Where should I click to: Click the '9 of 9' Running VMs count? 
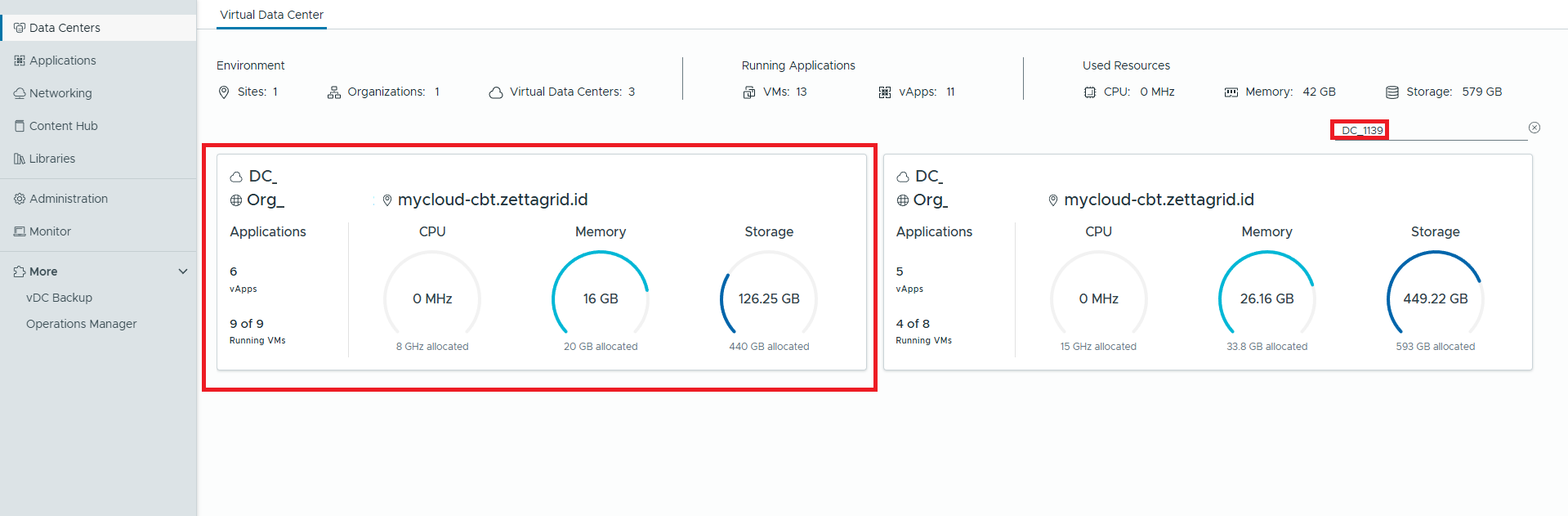[247, 324]
